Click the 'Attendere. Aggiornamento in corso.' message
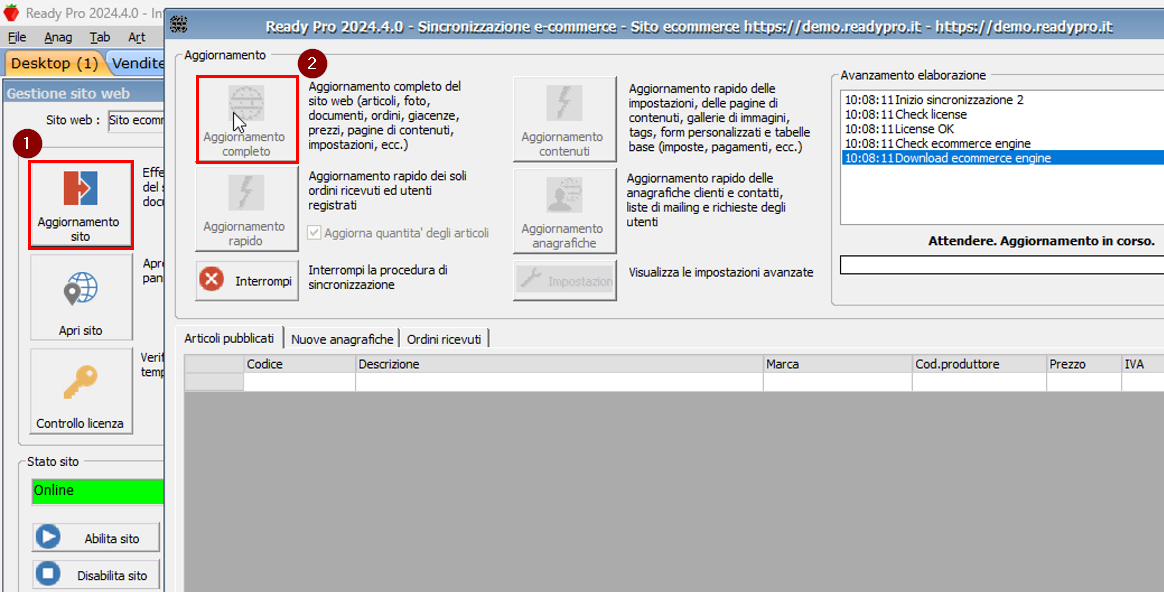The width and height of the screenshot is (1164, 592). [1042, 241]
